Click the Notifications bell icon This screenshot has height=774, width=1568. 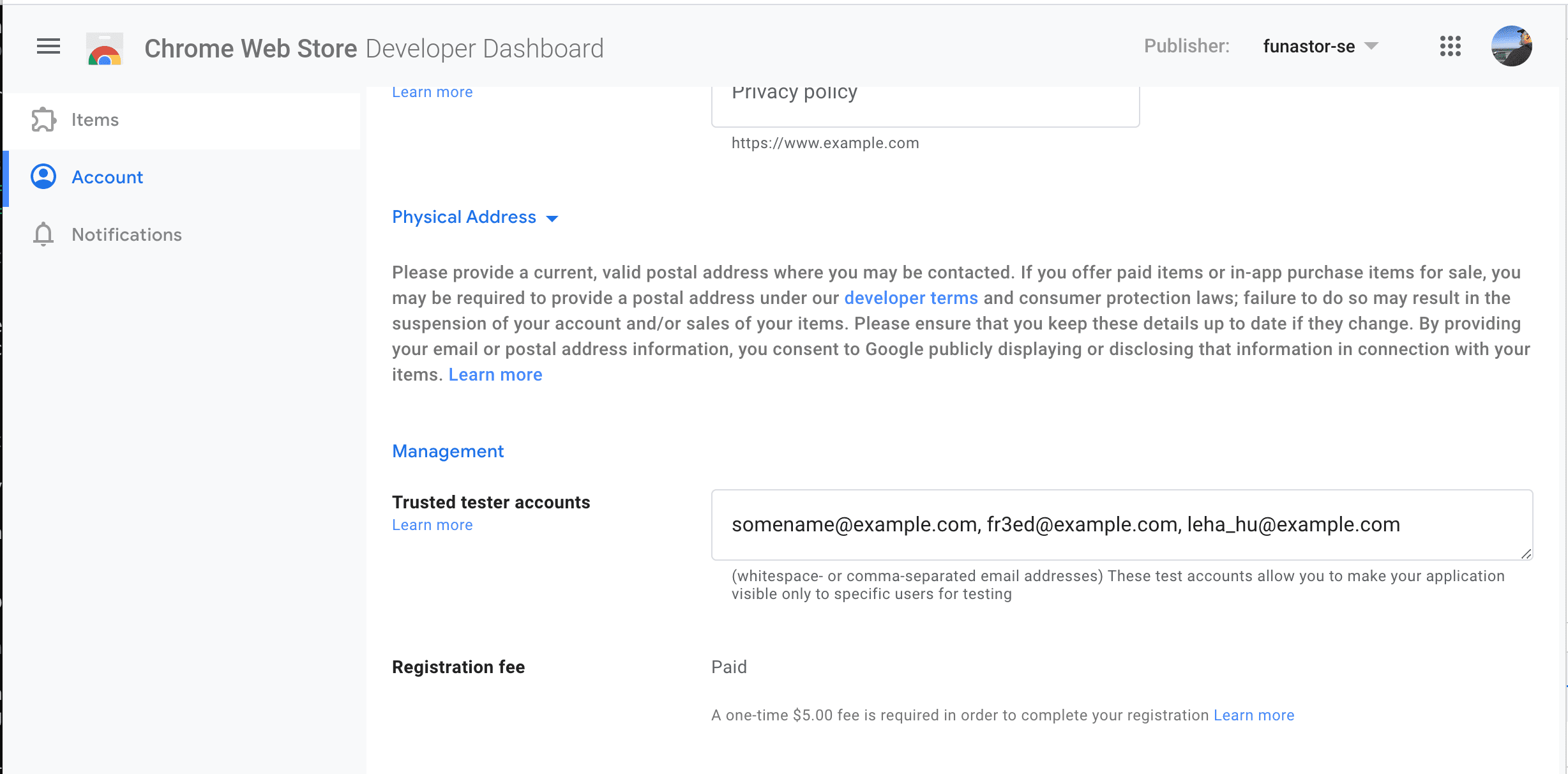point(43,234)
